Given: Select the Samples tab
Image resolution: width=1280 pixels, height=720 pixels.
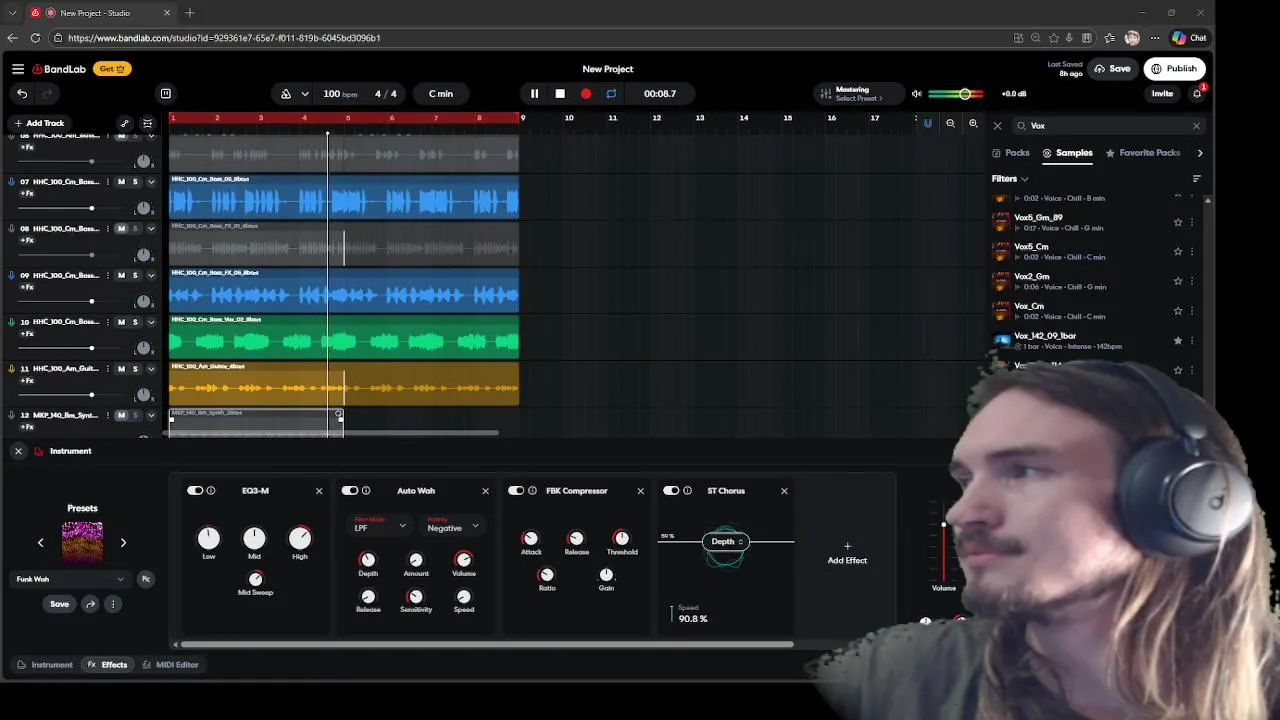Looking at the screenshot, I should (x=1067, y=153).
